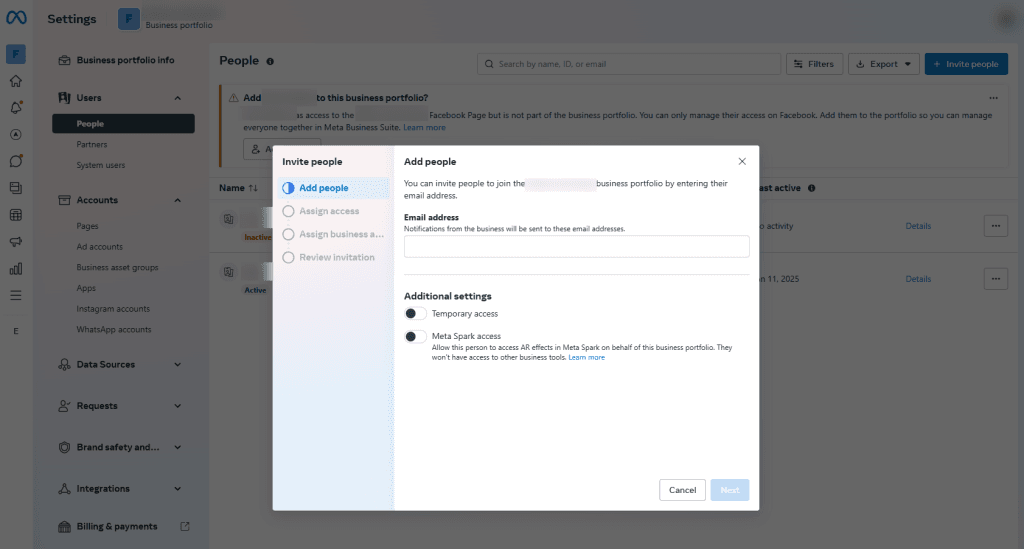Click the Meta logo icon

click(x=16, y=19)
